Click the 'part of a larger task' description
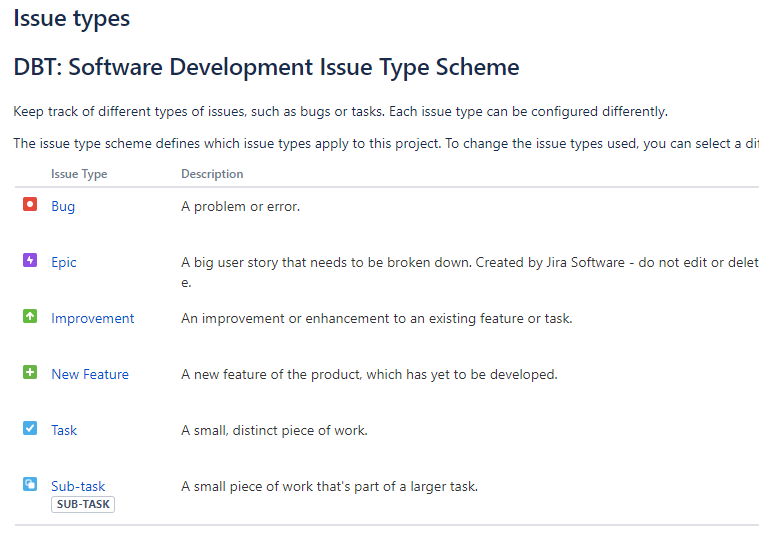Viewport: 759px width, 555px height. [330, 486]
